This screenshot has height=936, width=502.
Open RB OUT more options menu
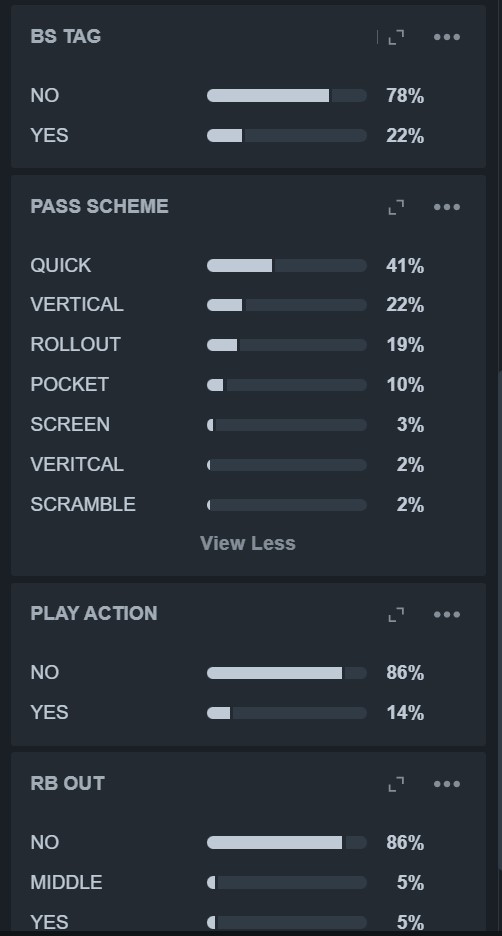(446, 784)
